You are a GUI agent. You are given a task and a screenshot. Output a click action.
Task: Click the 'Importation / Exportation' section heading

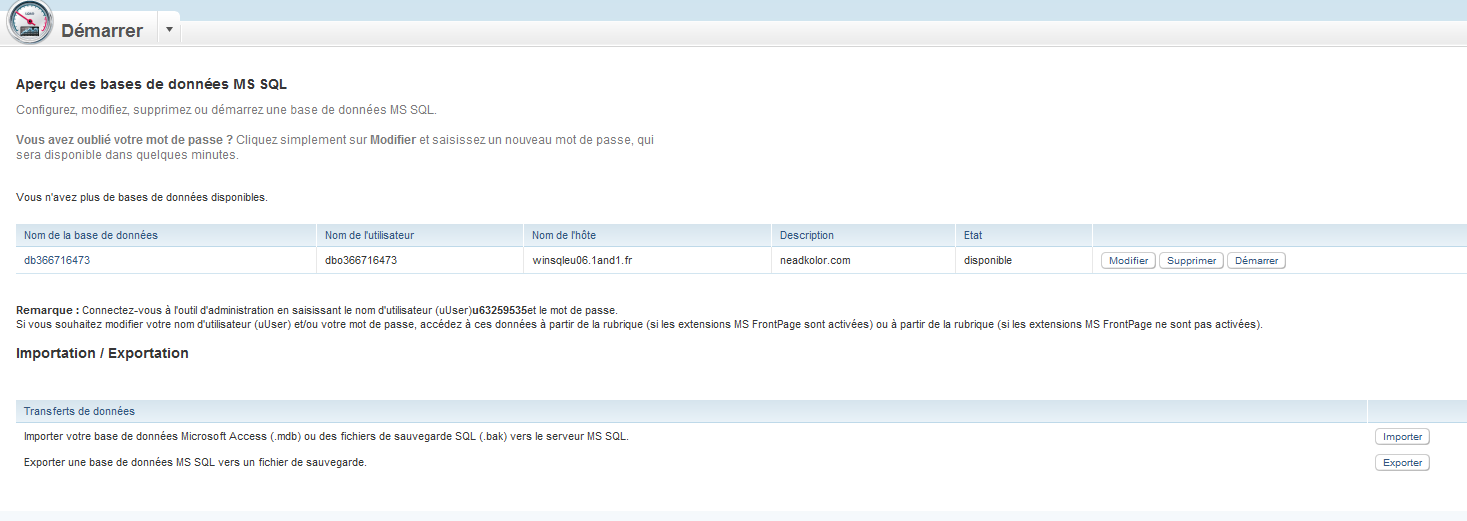[102, 353]
